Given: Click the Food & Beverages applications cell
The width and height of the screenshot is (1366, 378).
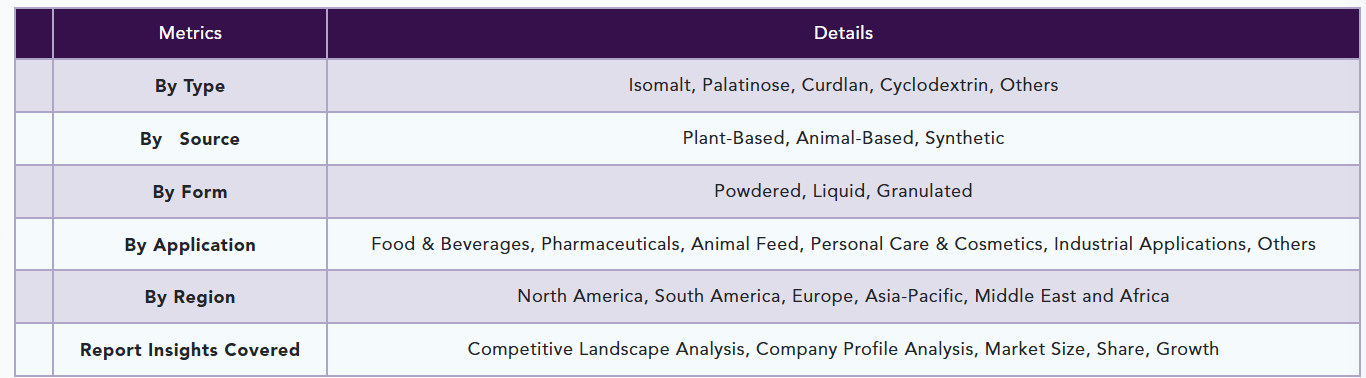Looking at the screenshot, I should click(843, 245).
